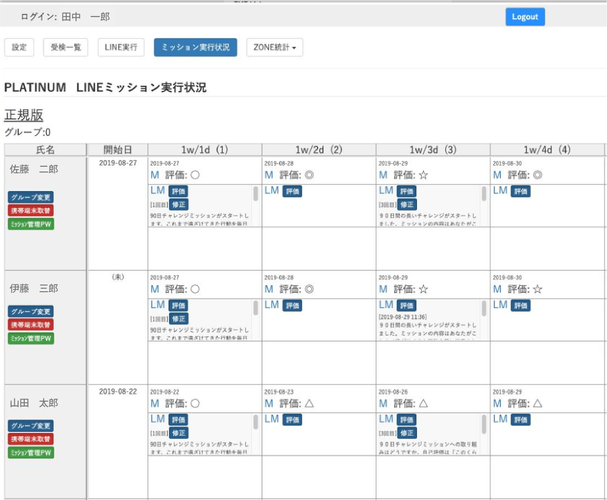Click scrollbar in 佐藤 二郎's 1w/1d cell
Viewport: 607px width, 500px height.
(x=256, y=195)
